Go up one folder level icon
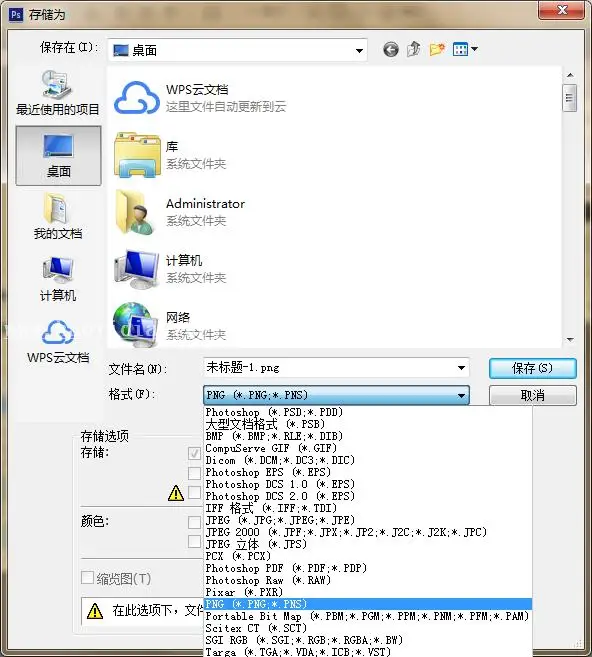The height and width of the screenshot is (657, 592). pyautogui.click(x=414, y=49)
